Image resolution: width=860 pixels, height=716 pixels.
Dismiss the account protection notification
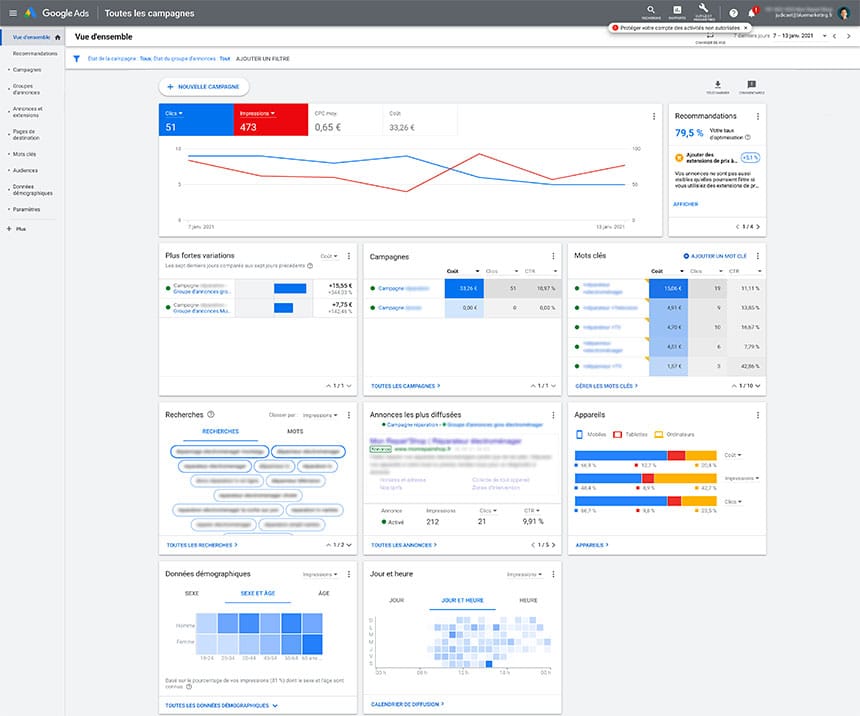tap(745, 27)
